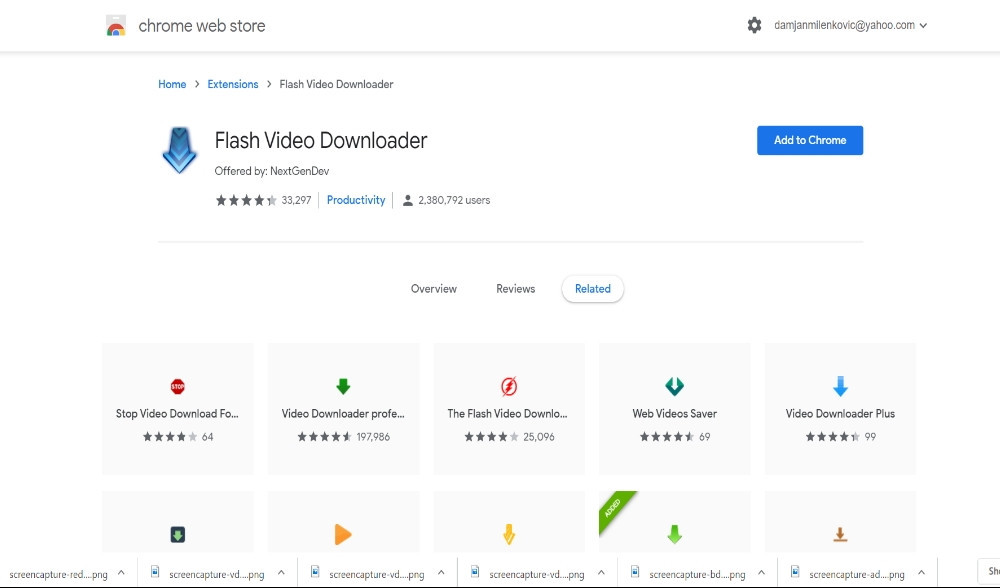Open the Extensions breadcrumb link
This screenshot has width=1000, height=588.
click(x=233, y=84)
